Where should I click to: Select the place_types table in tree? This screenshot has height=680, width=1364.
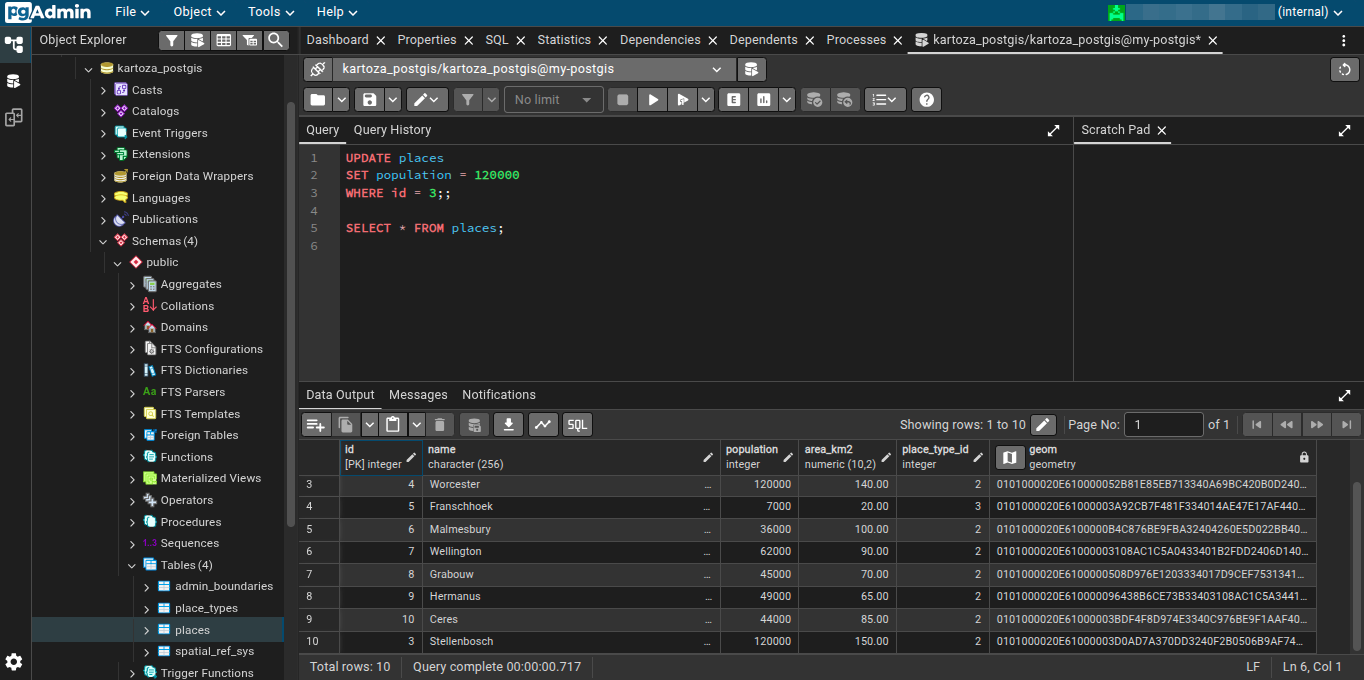coord(206,608)
